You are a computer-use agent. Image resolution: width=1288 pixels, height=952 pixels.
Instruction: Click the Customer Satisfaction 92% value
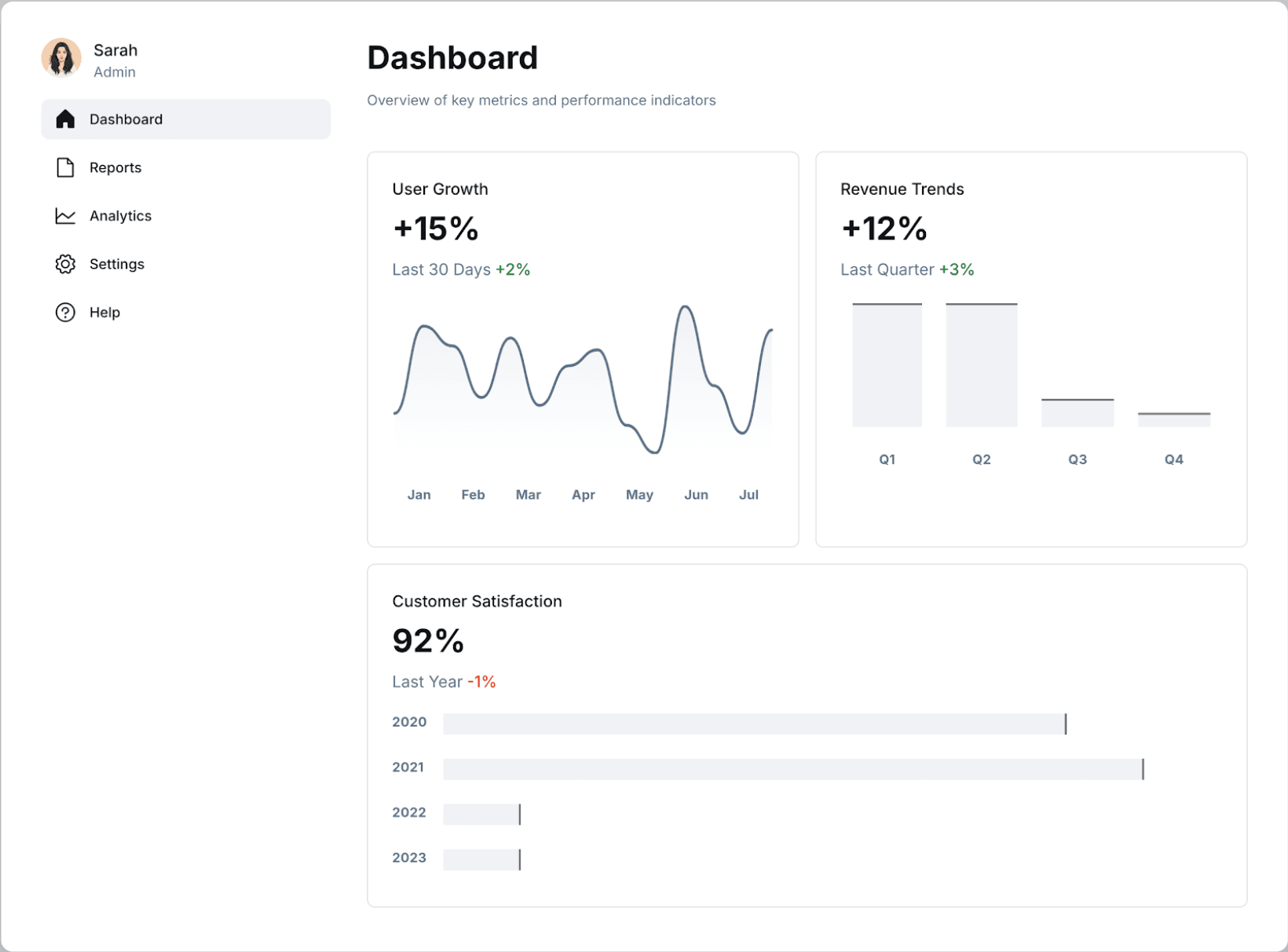pyautogui.click(x=428, y=641)
